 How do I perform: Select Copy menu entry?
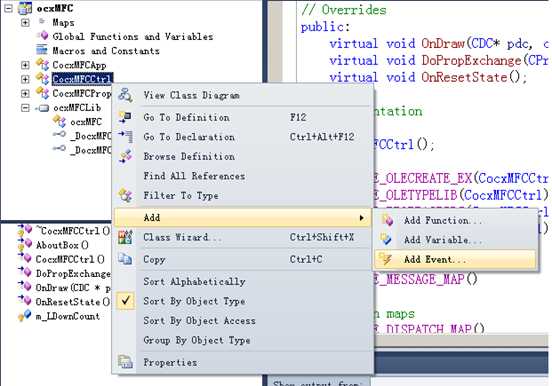coord(243,259)
